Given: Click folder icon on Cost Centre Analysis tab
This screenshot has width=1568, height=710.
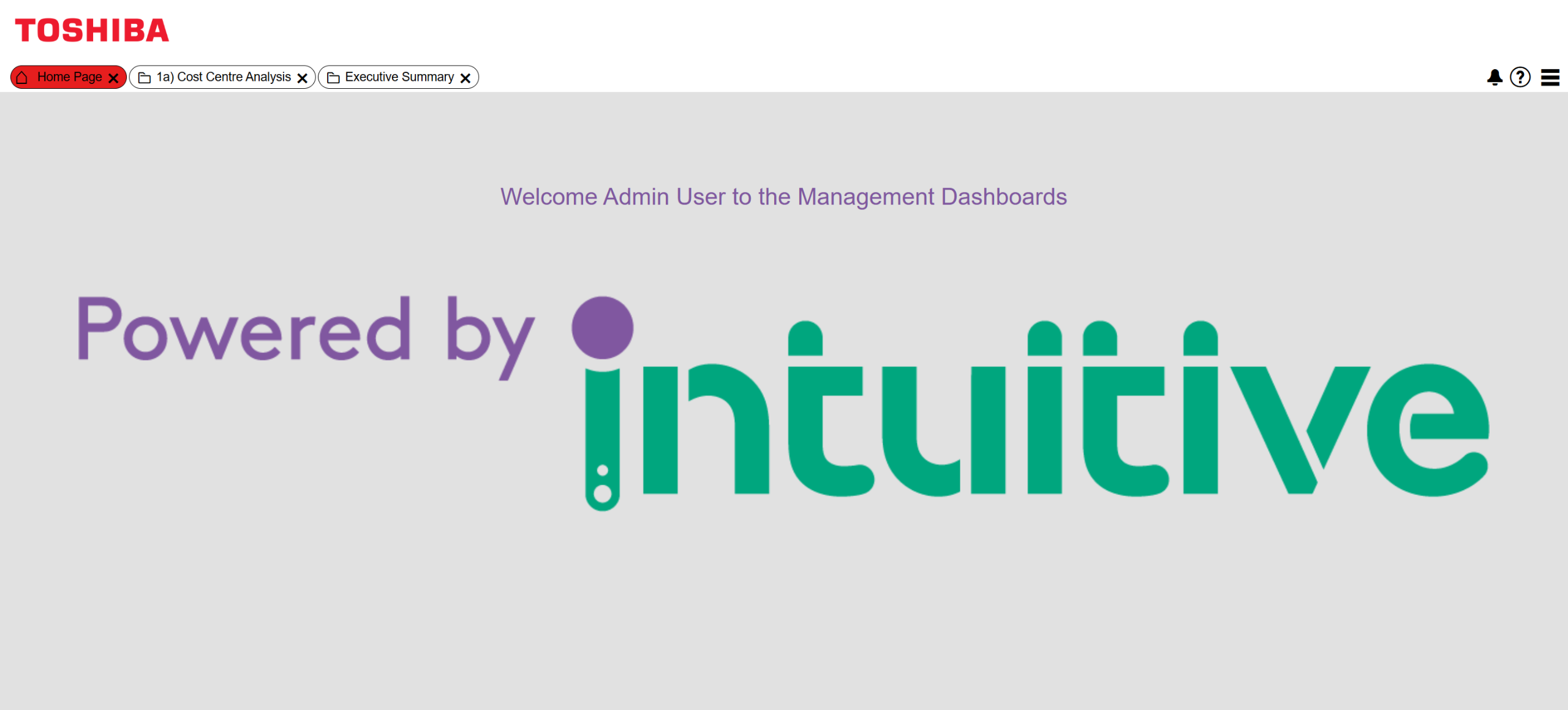Looking at the screenshot, I should 145,77.
